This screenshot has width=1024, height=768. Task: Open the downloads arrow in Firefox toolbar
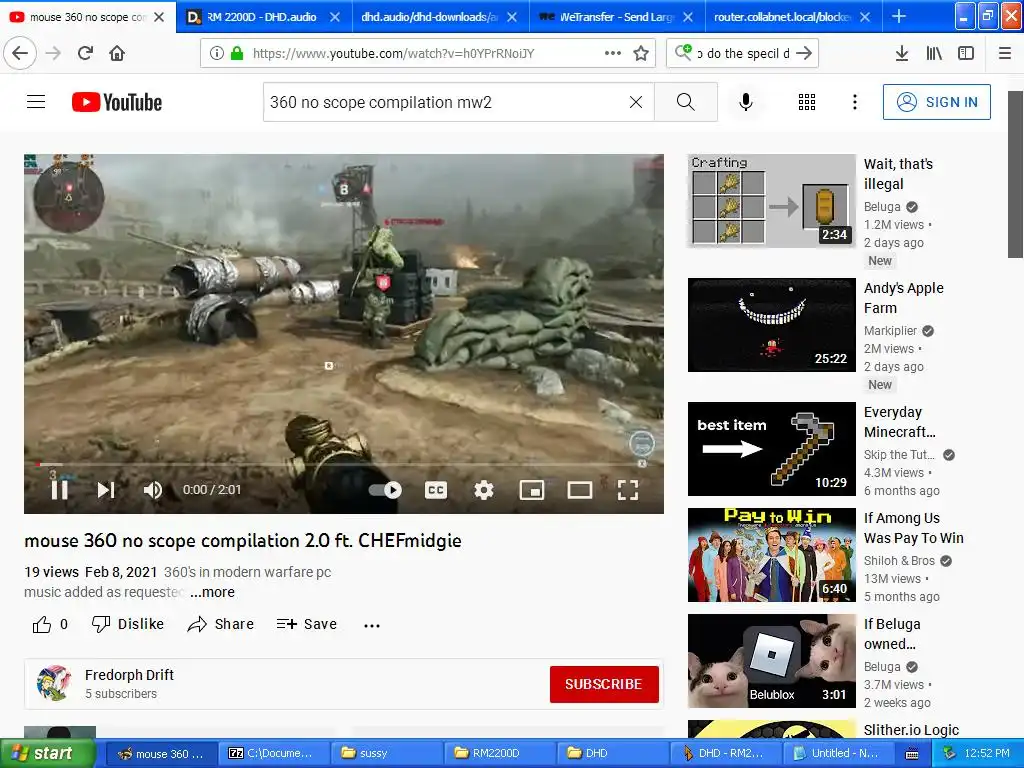(902, 53)
